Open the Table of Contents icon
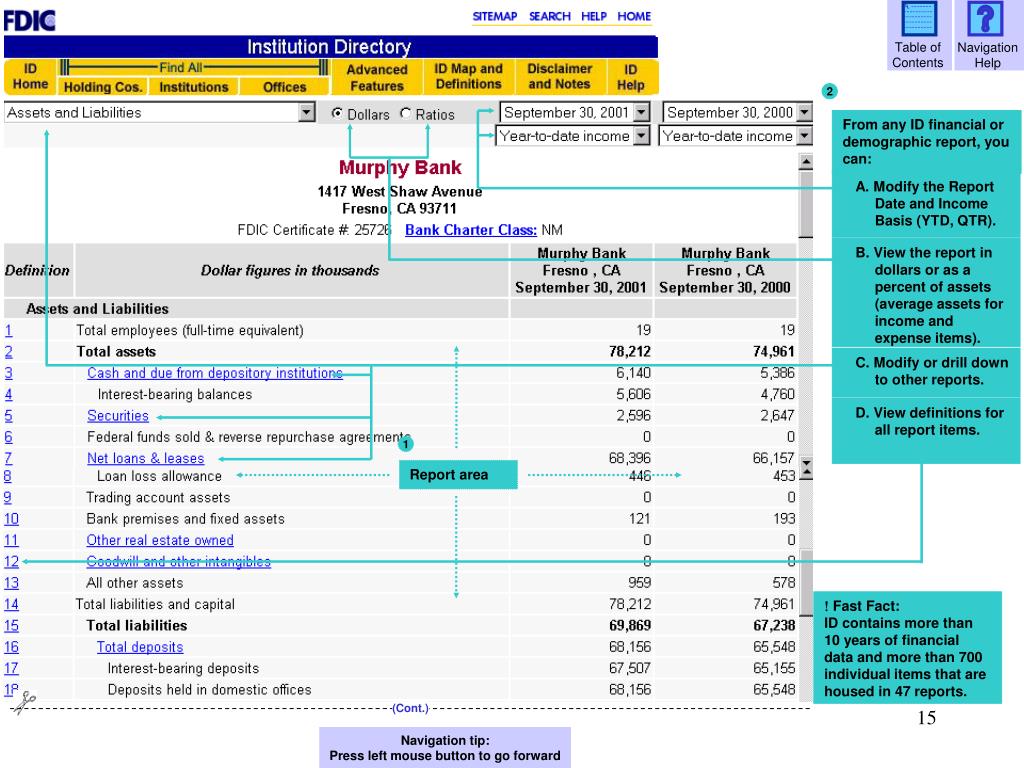 (x=918, y=19)
